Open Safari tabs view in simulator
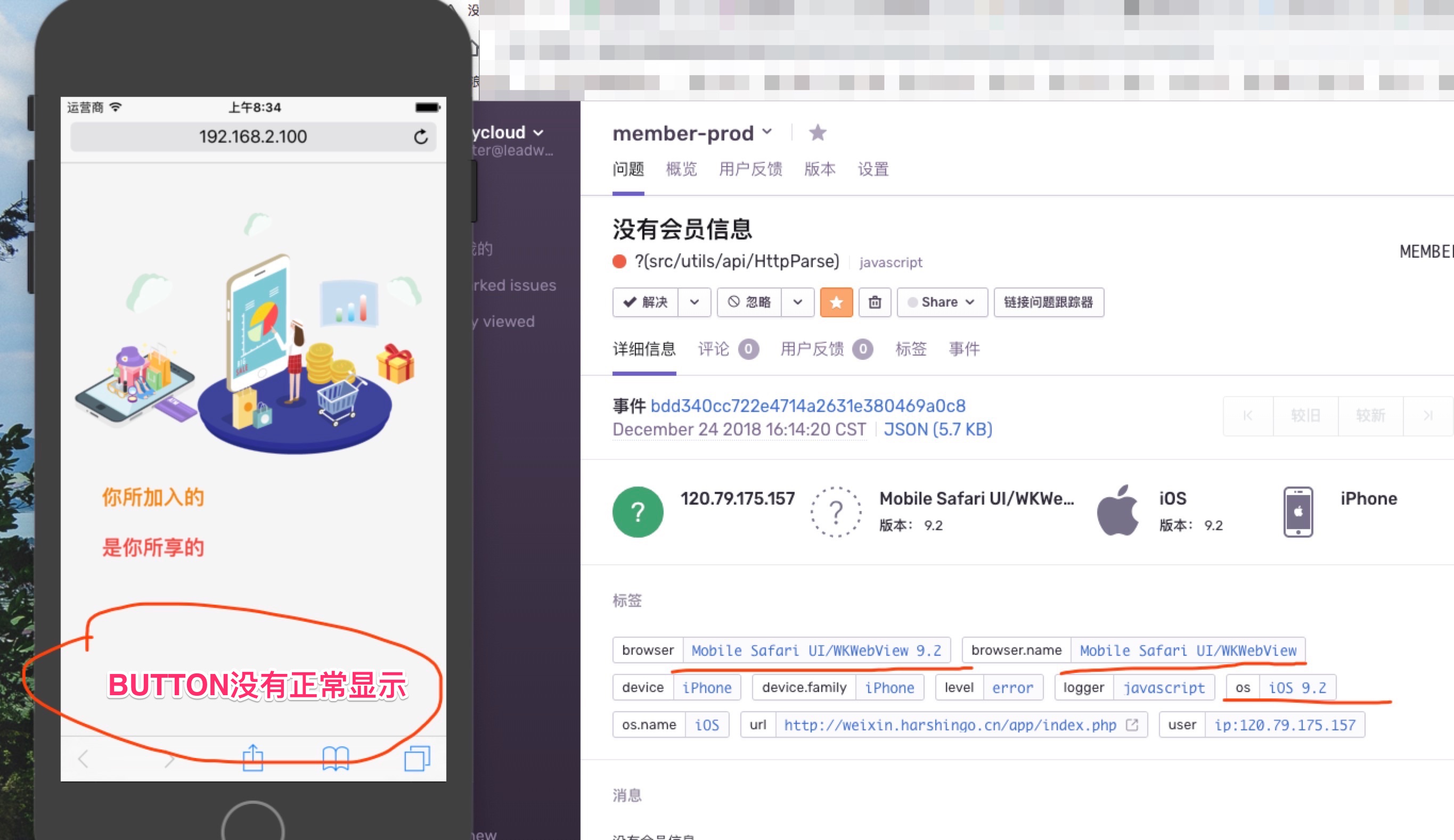Screen dimensions: 1454x840 [x=417, y=758]
